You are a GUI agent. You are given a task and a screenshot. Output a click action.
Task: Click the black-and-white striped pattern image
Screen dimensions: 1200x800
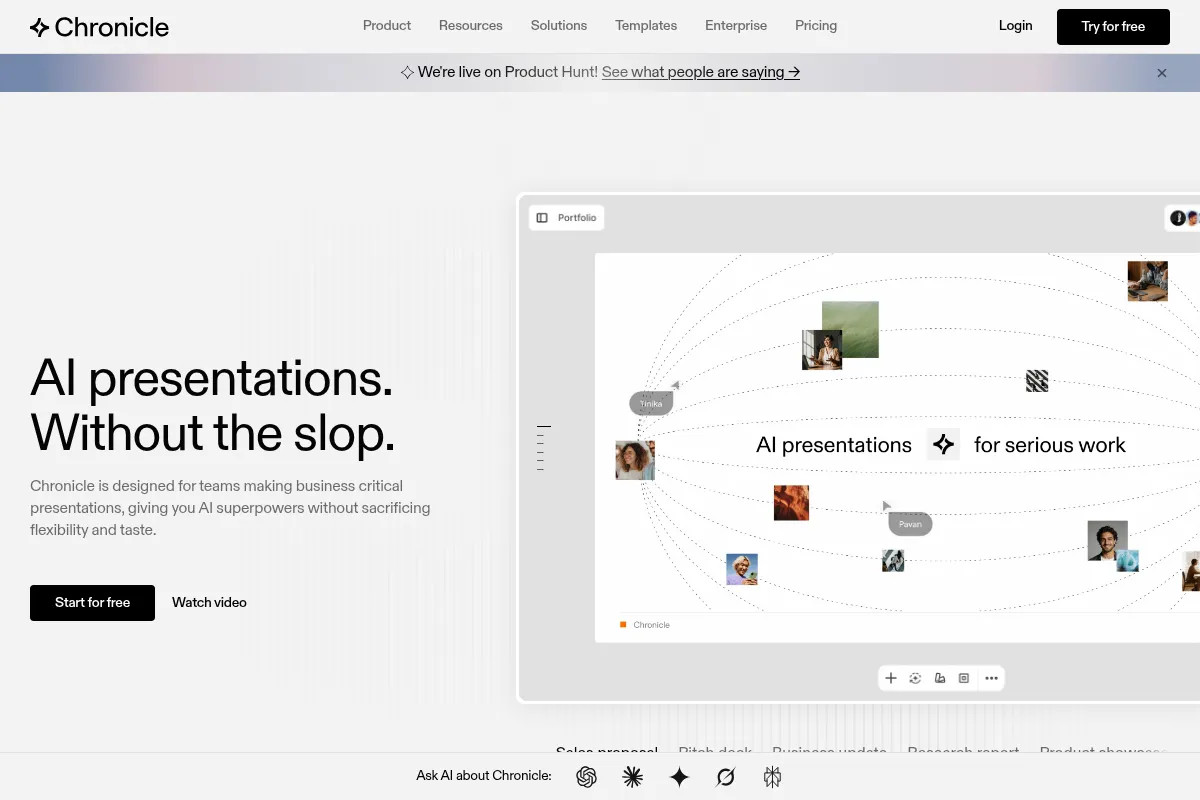(1037, 381)
